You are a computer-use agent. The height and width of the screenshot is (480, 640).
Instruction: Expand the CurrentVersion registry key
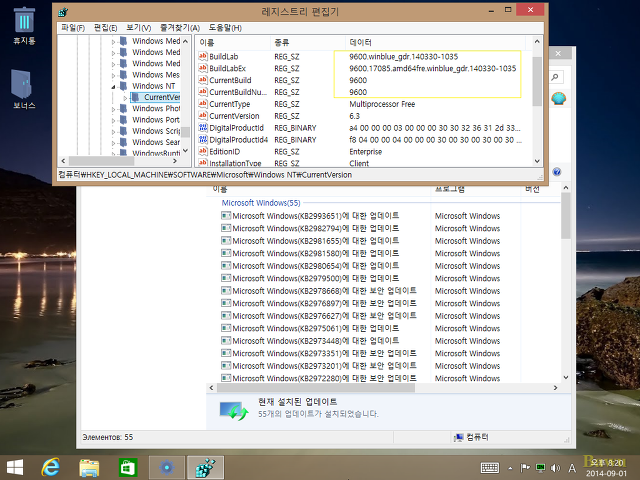[125, 98]
